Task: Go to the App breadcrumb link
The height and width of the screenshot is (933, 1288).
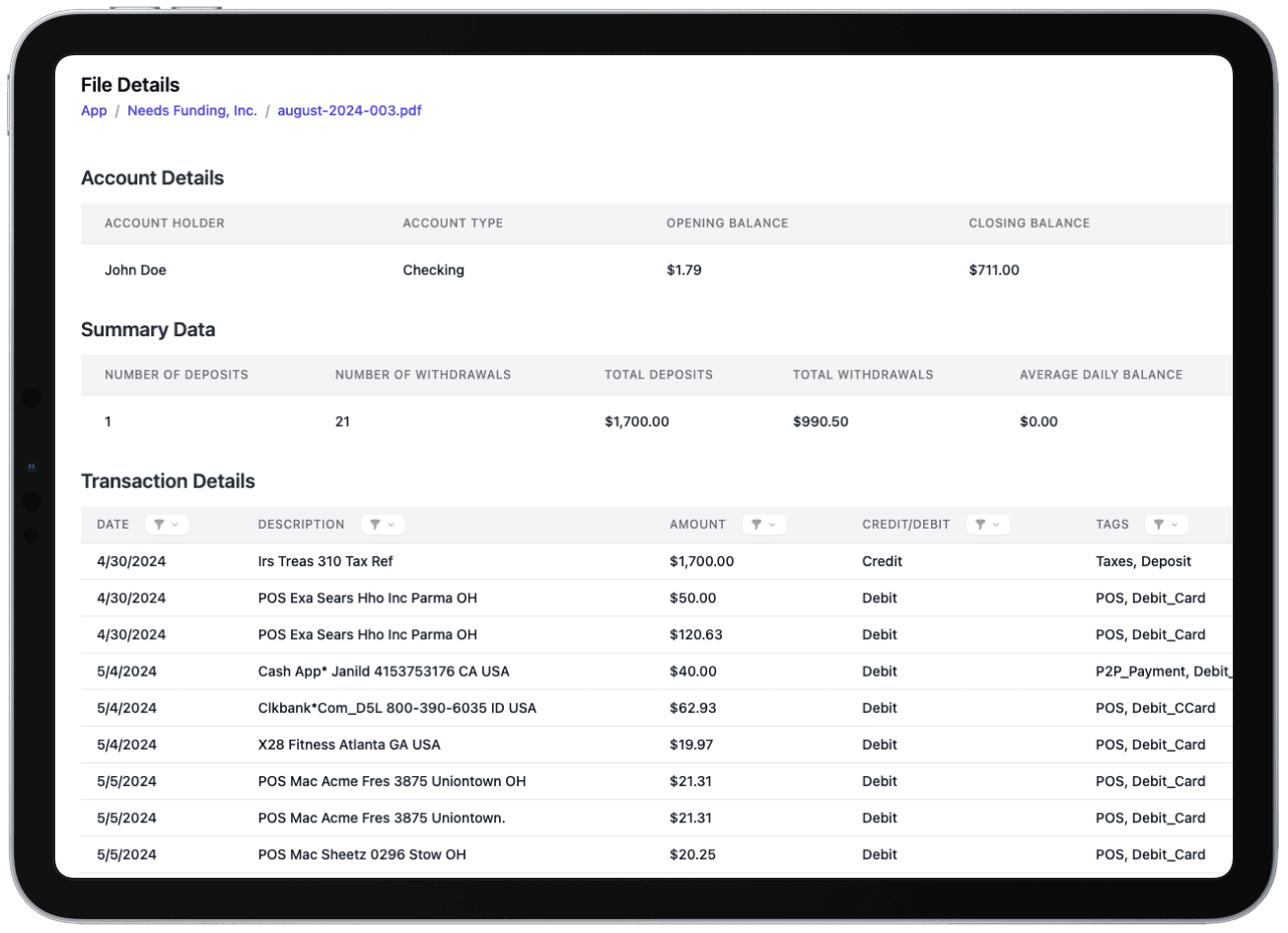Action: tap(94, 110)
